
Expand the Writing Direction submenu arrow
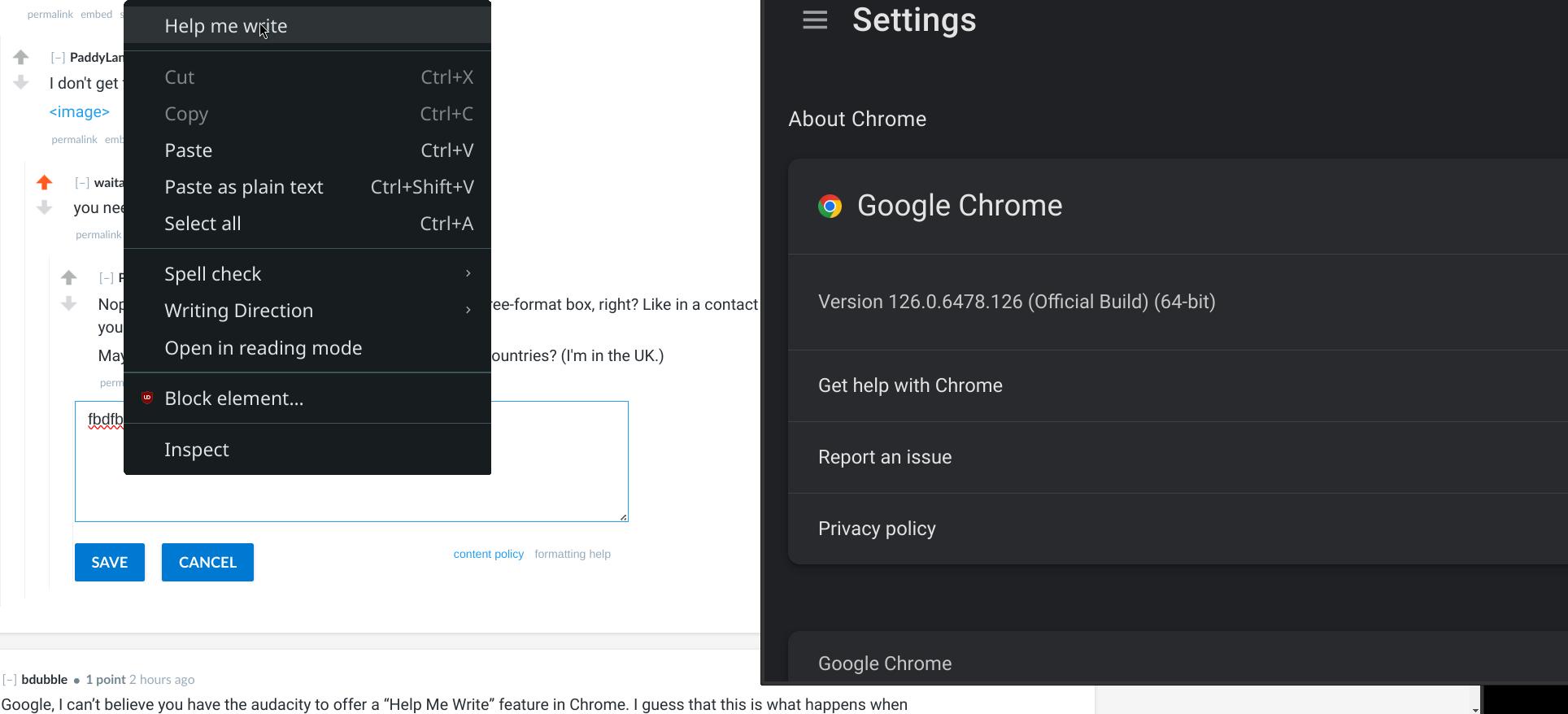pos(468,310)
